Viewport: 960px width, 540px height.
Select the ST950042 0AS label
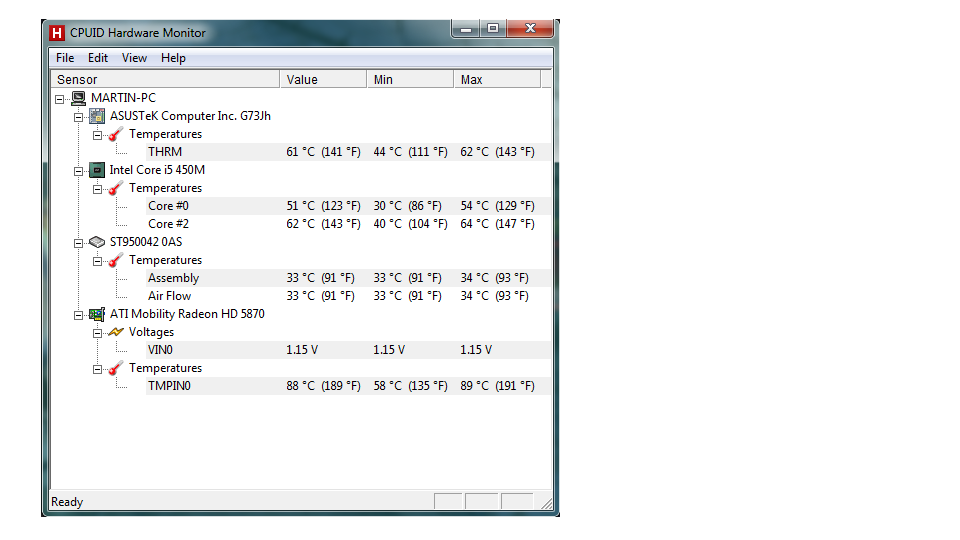click(x=146, y=242)
